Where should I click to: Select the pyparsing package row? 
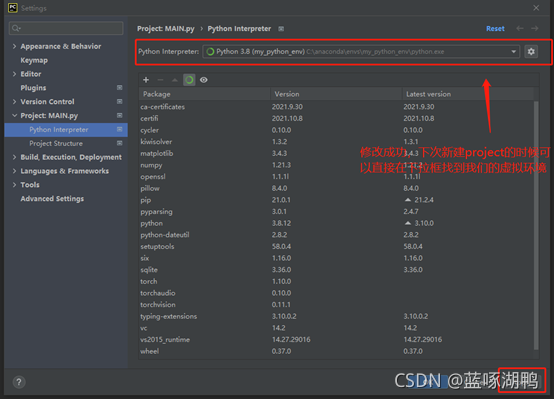point(336,212)
